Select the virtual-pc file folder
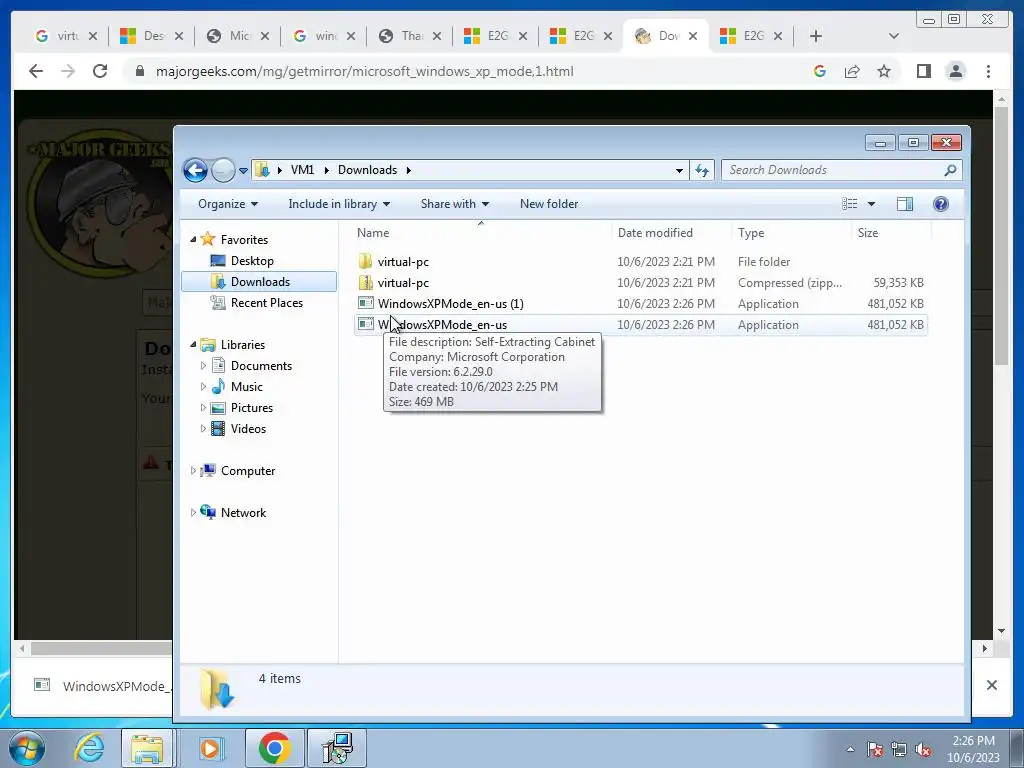The image size is (1024, 768). (x=640, y=262)
